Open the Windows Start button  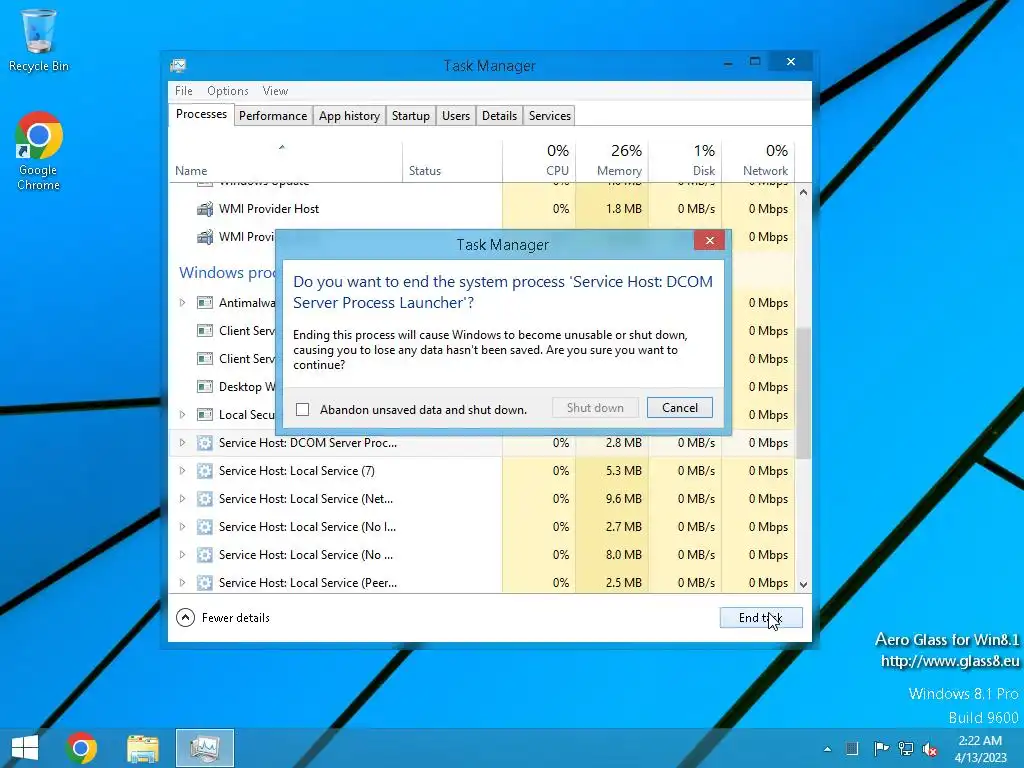[x=25, y=748]
